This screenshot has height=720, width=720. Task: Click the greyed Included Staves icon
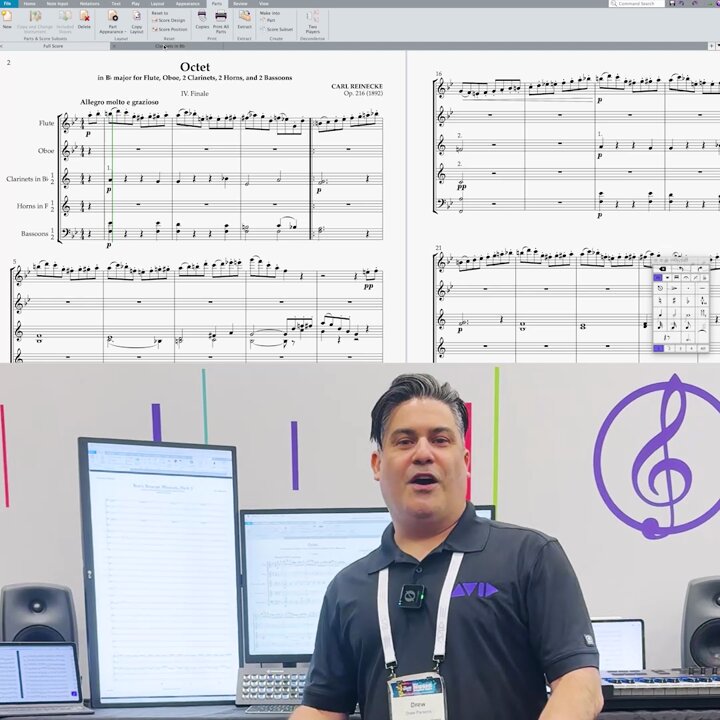(x=65, y=22)
